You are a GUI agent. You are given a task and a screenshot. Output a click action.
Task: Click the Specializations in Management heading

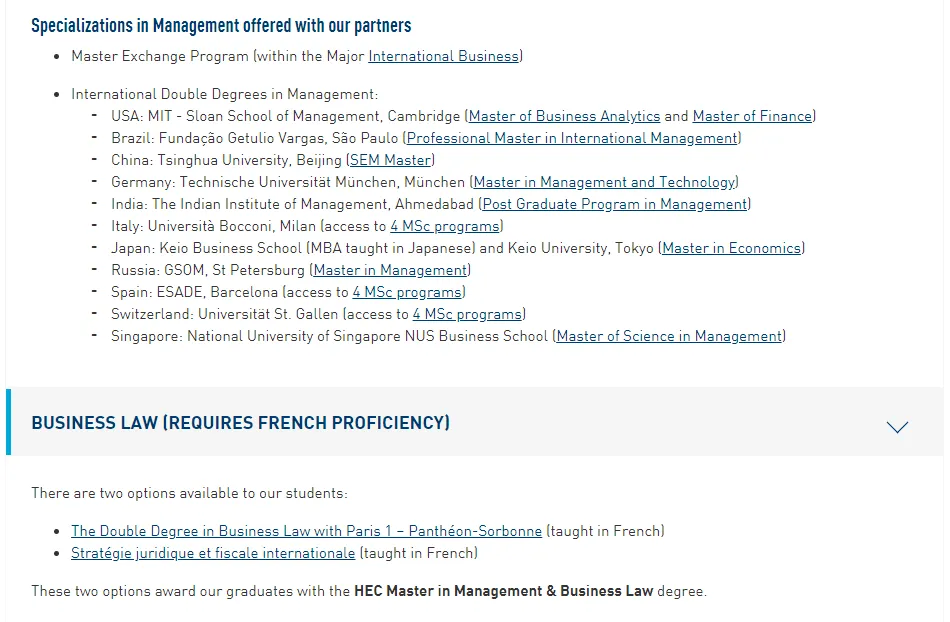pyautogui.click(x=221, y=25)
